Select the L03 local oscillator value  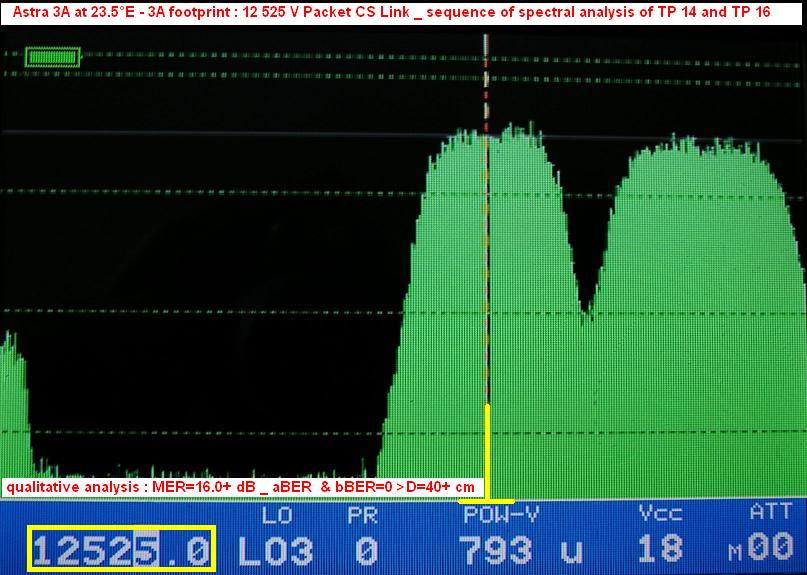[275, 549]
